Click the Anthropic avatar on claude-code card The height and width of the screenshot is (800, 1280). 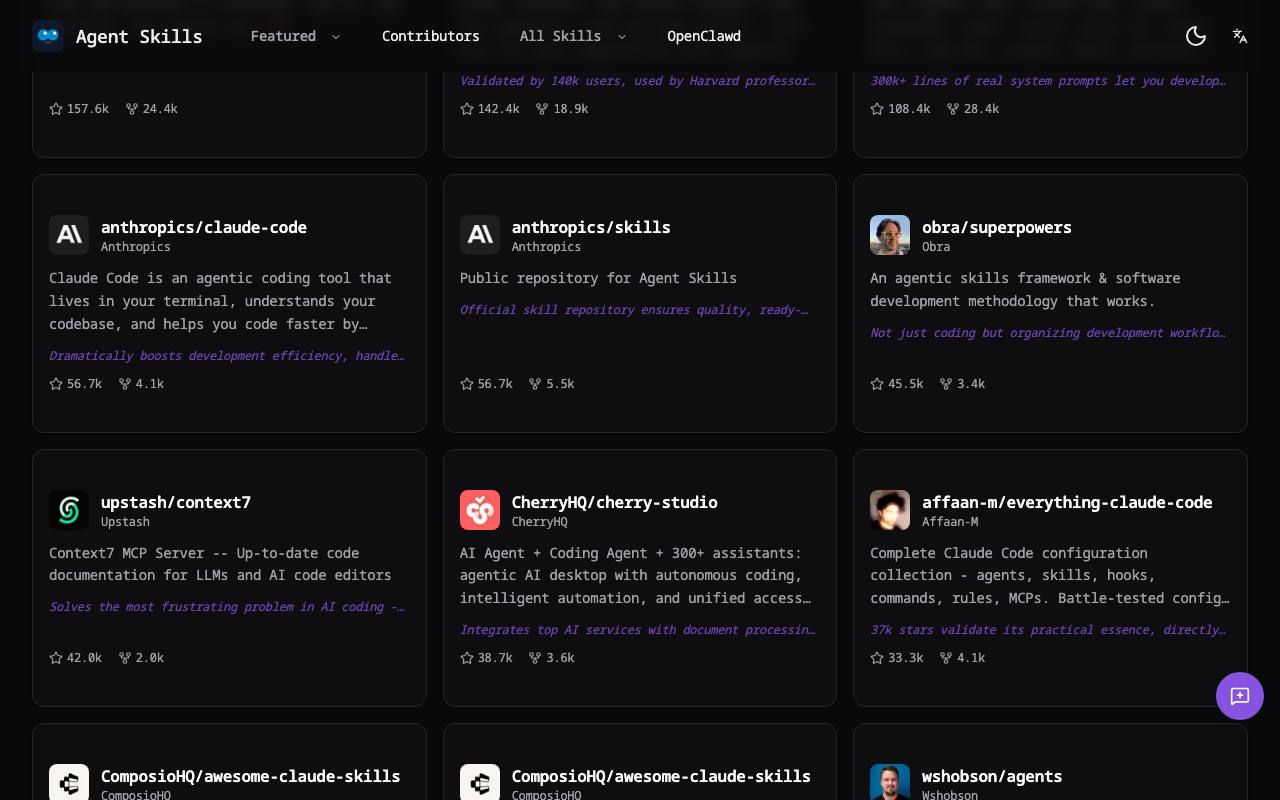tap(69, 235)
